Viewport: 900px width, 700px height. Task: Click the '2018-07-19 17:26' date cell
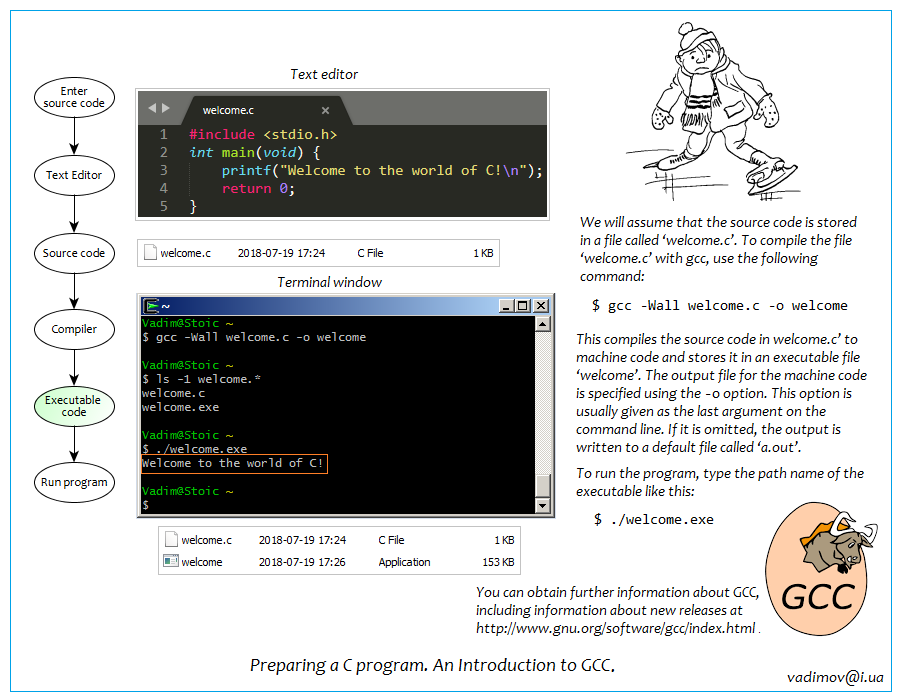click(302, 562)
